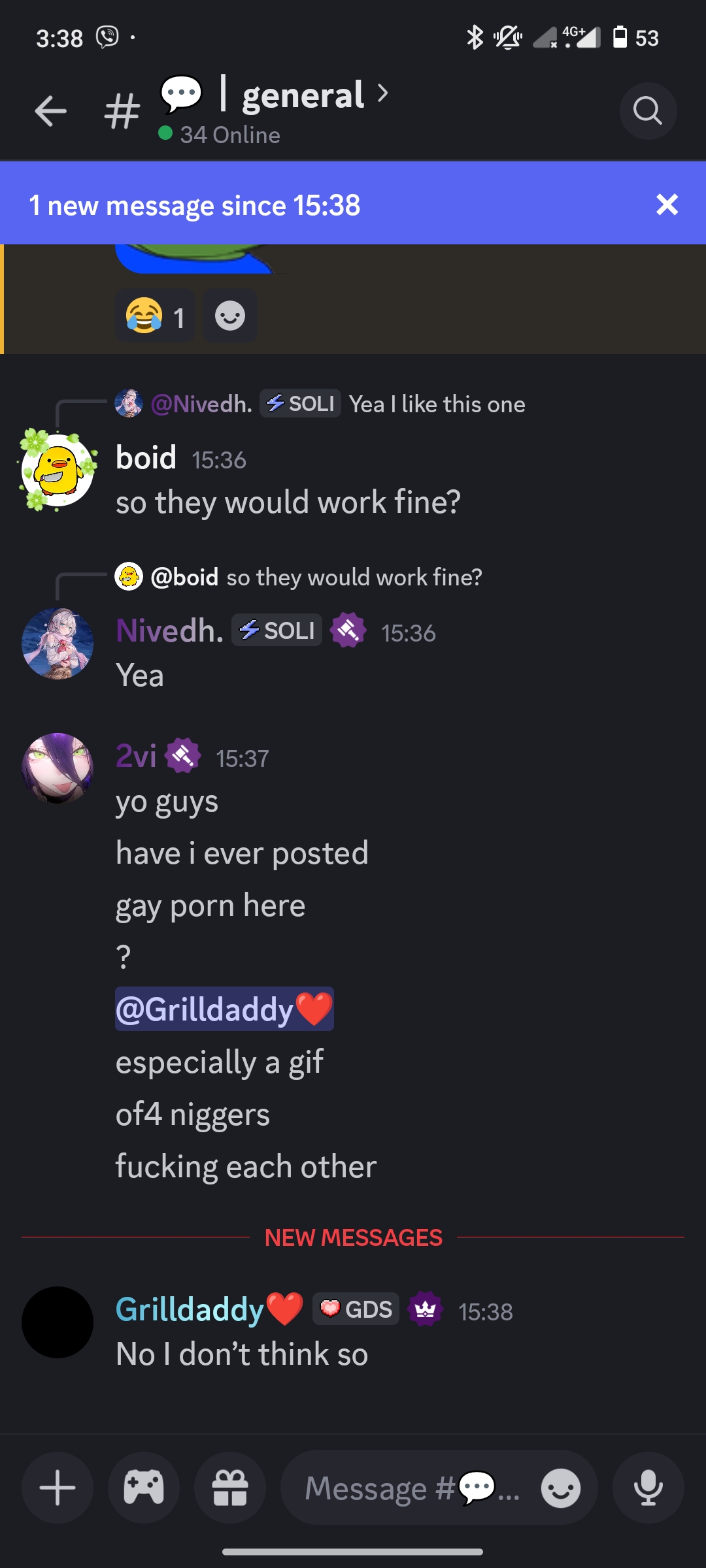
Task: Open the search magnifier icon
Action: tap(648, 111)
